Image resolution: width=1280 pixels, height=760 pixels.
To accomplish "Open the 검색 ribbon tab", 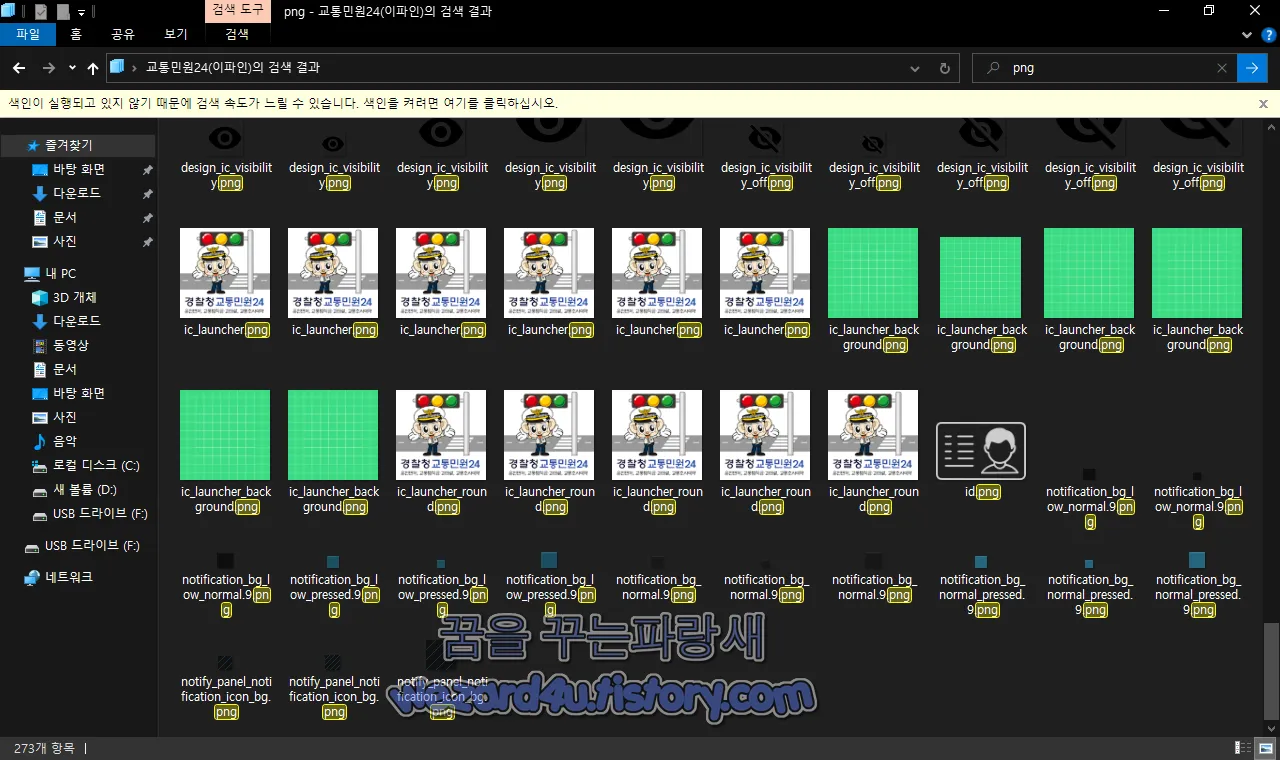I will click(x=237, y=34).
